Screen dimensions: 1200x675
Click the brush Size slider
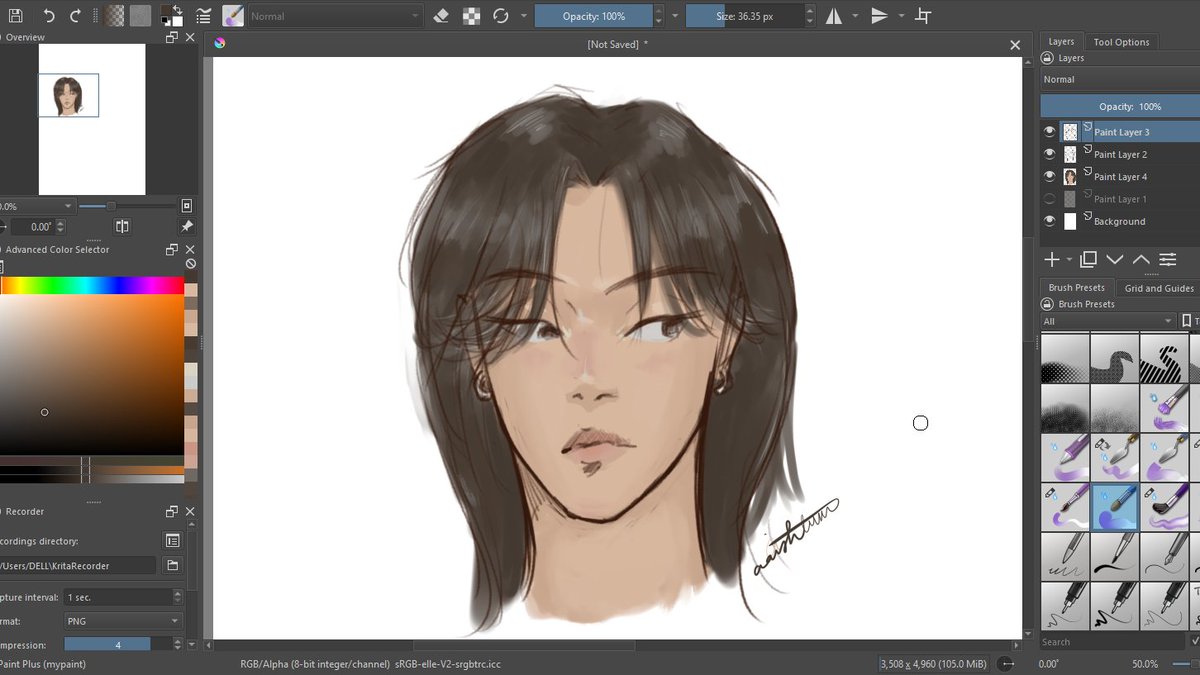744,16
